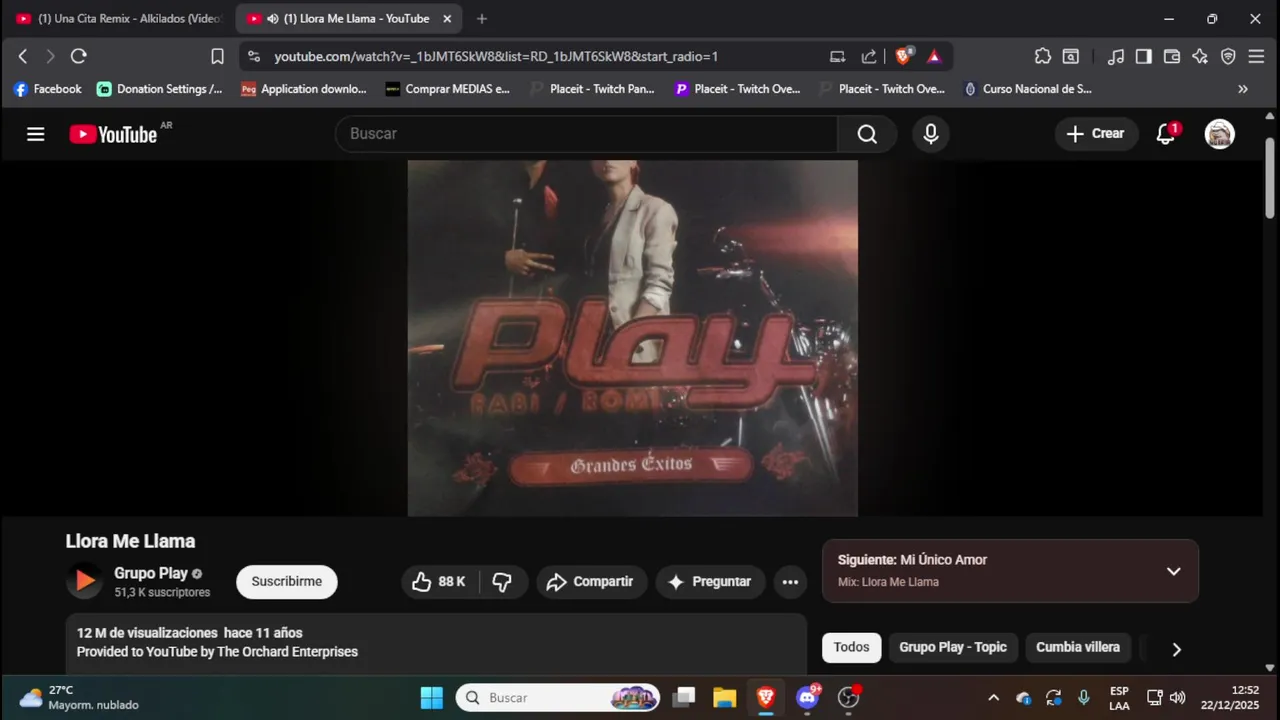Click the video player album artwork
Image resolution: width=1280 pixels, height=720 pixels.
(632, 338)
